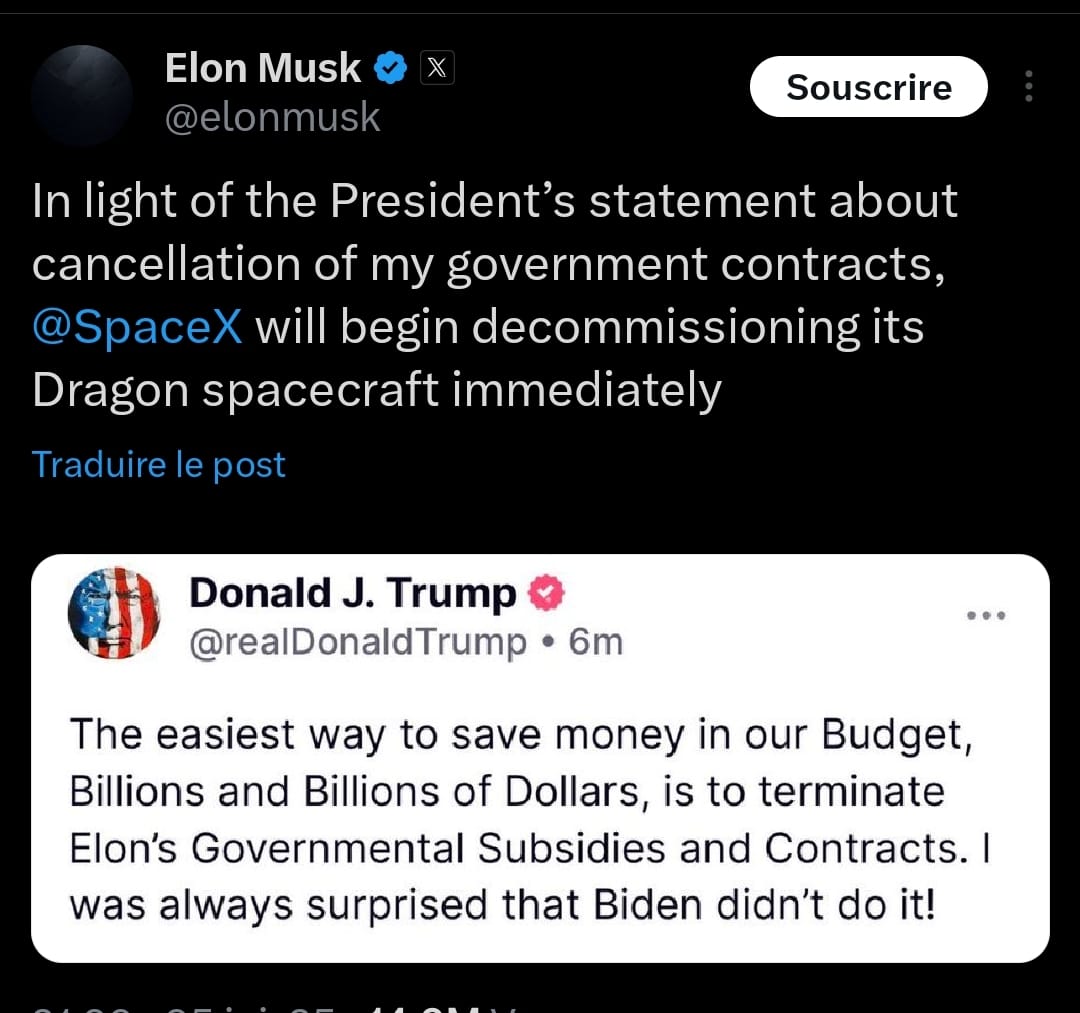Click Traduire le post
This screenshot has width=1080, height=1013.
159,464
